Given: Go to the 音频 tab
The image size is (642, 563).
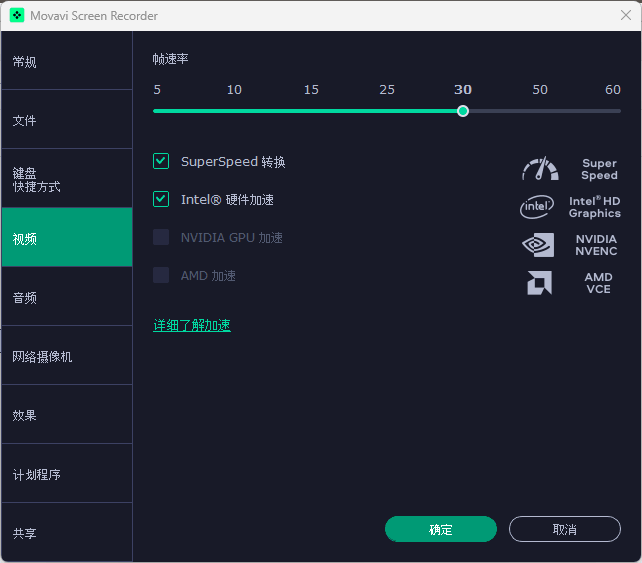Looking at the screenshot, I should [x=67, y=297].
